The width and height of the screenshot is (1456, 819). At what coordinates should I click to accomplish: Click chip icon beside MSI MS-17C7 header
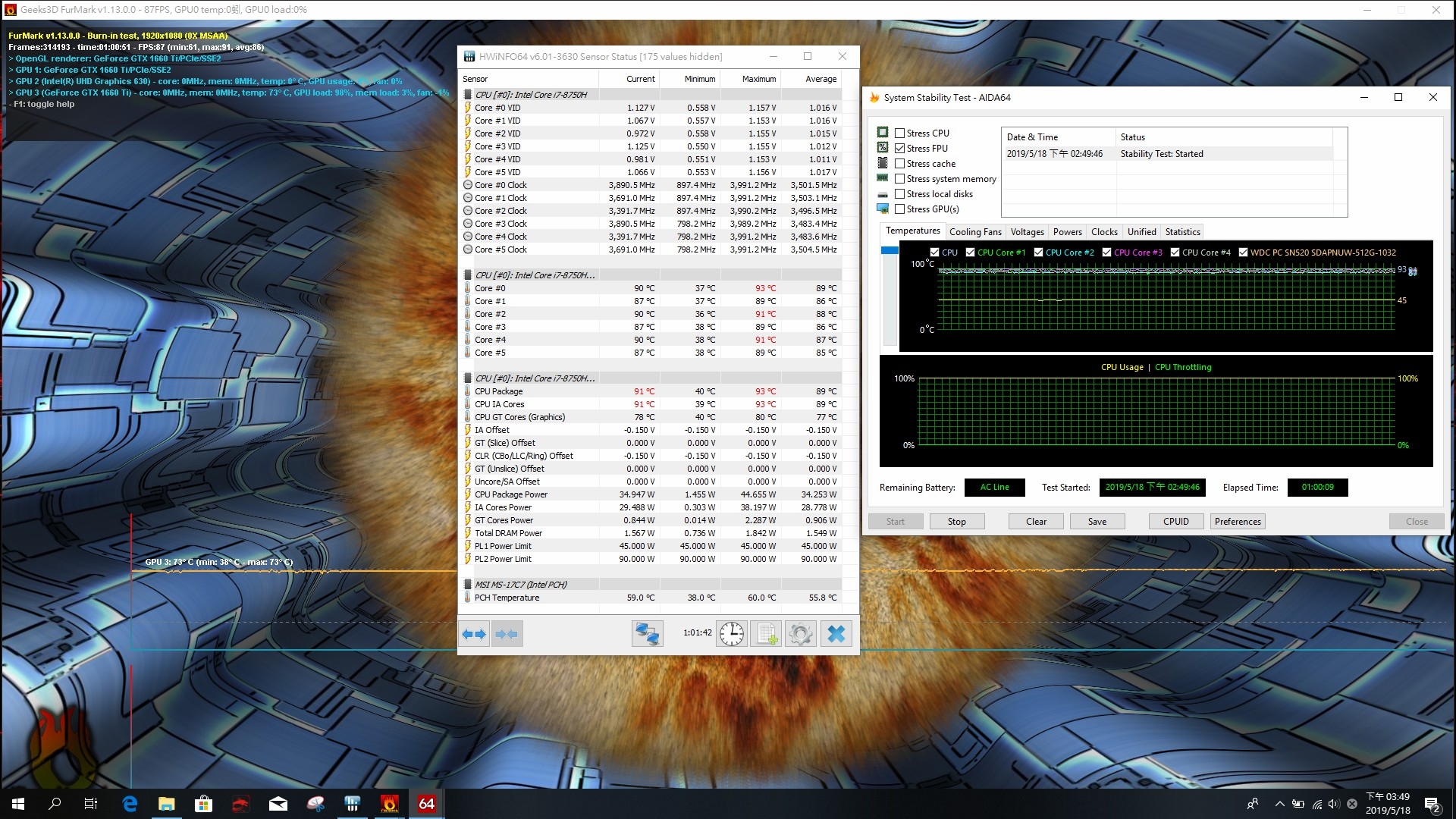[468, 585]
